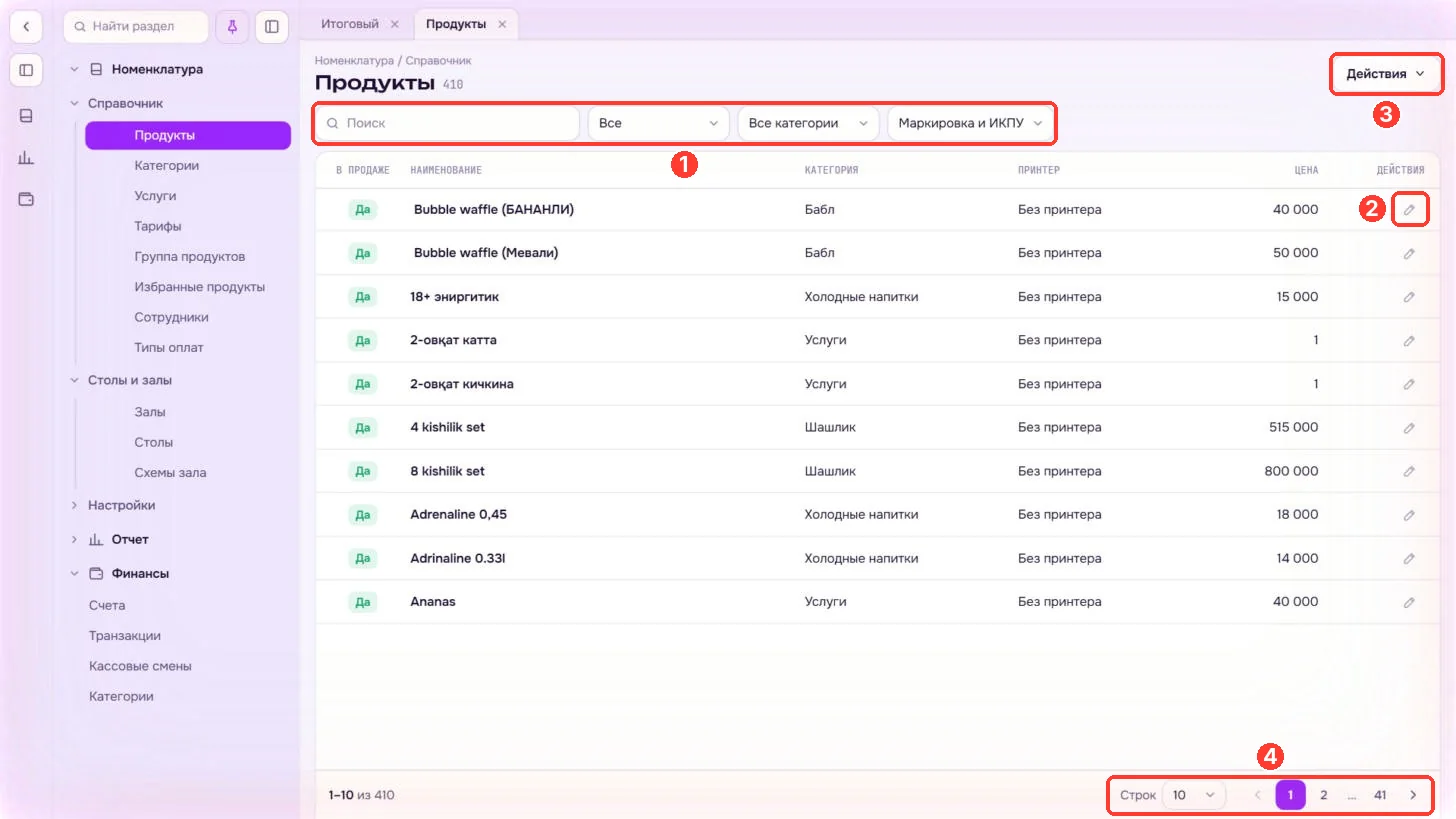1456x819 pixels.
Task: Click the 515 000 price cell
Action: pos(1293,428)
